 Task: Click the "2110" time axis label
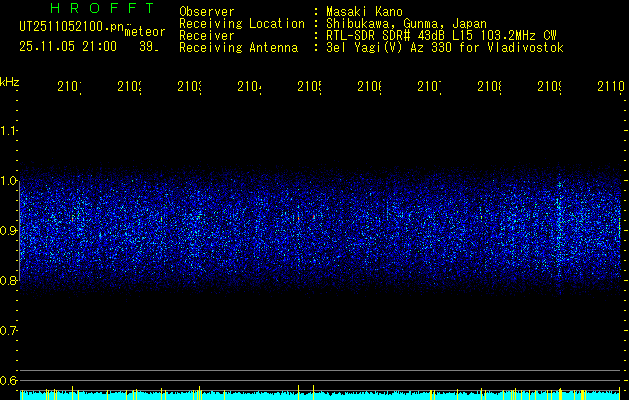pyautogui.click(x=611, y=86)
